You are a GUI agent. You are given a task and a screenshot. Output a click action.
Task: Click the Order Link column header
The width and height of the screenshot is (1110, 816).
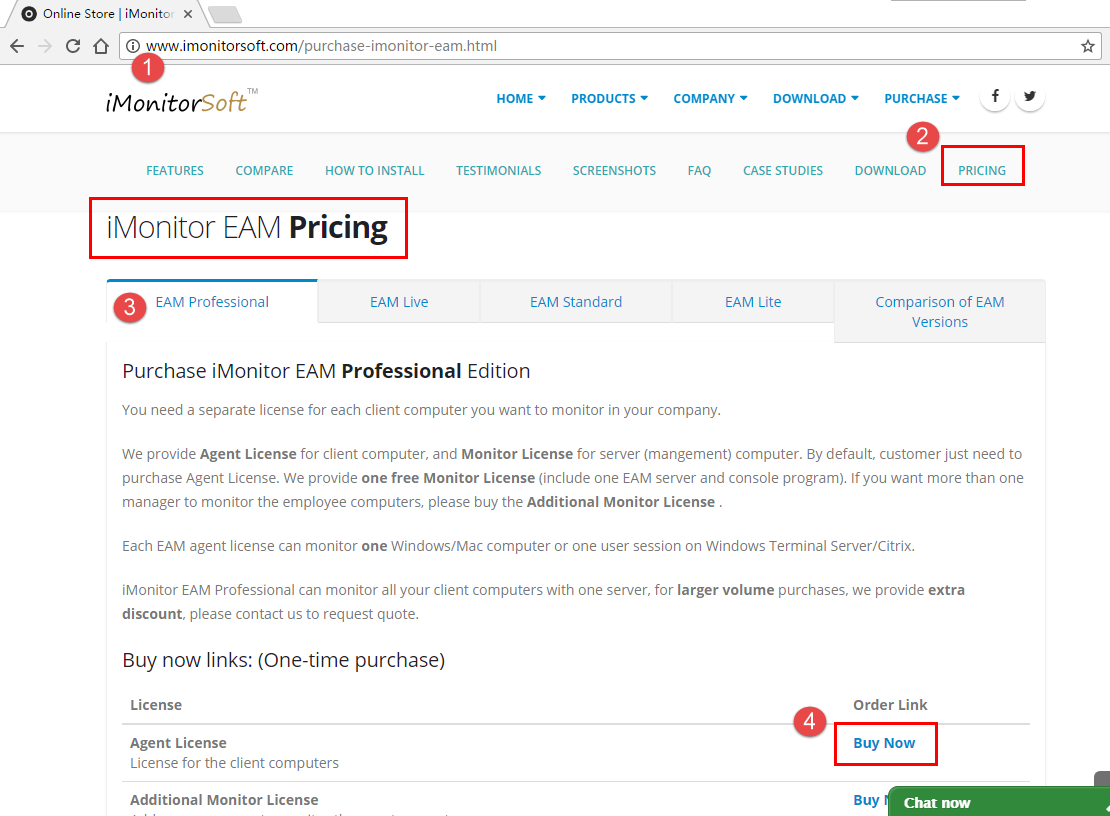pyautogui.click(x=890, y=705)
